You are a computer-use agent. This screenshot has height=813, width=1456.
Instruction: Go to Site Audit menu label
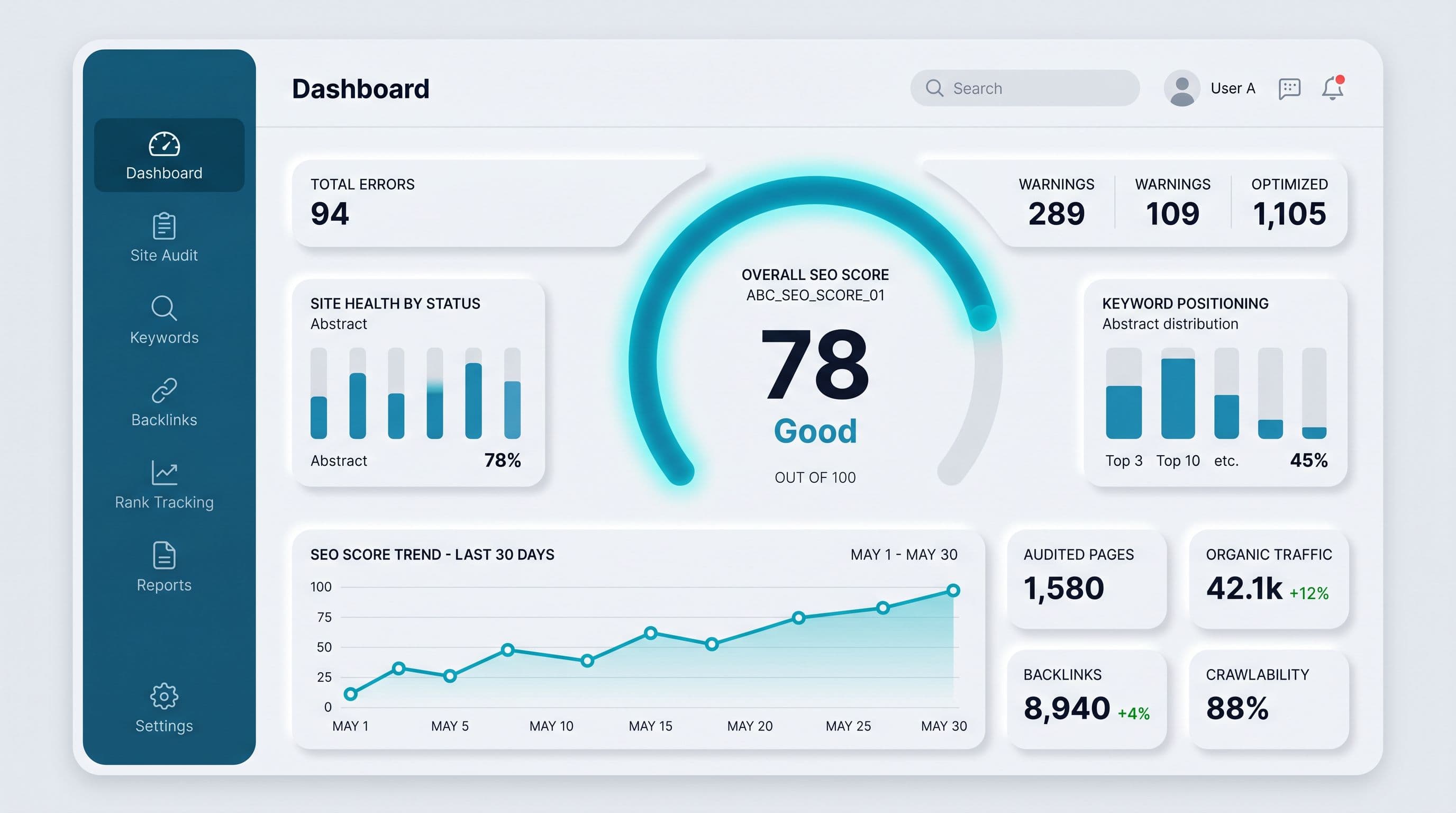click(164, 256)
